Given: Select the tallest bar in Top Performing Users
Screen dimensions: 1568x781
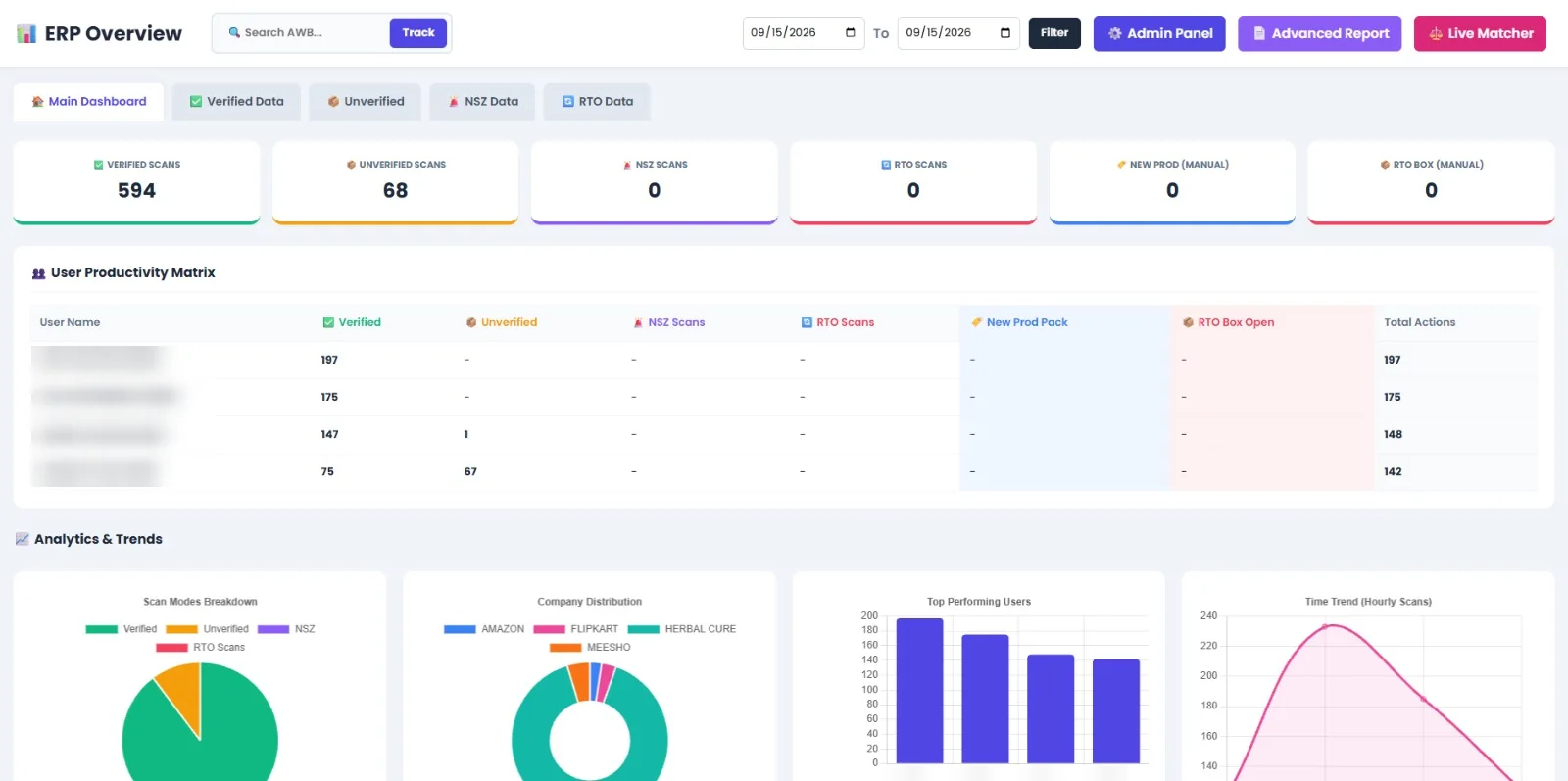Looking at the screenshot, I should click(920, 690).
